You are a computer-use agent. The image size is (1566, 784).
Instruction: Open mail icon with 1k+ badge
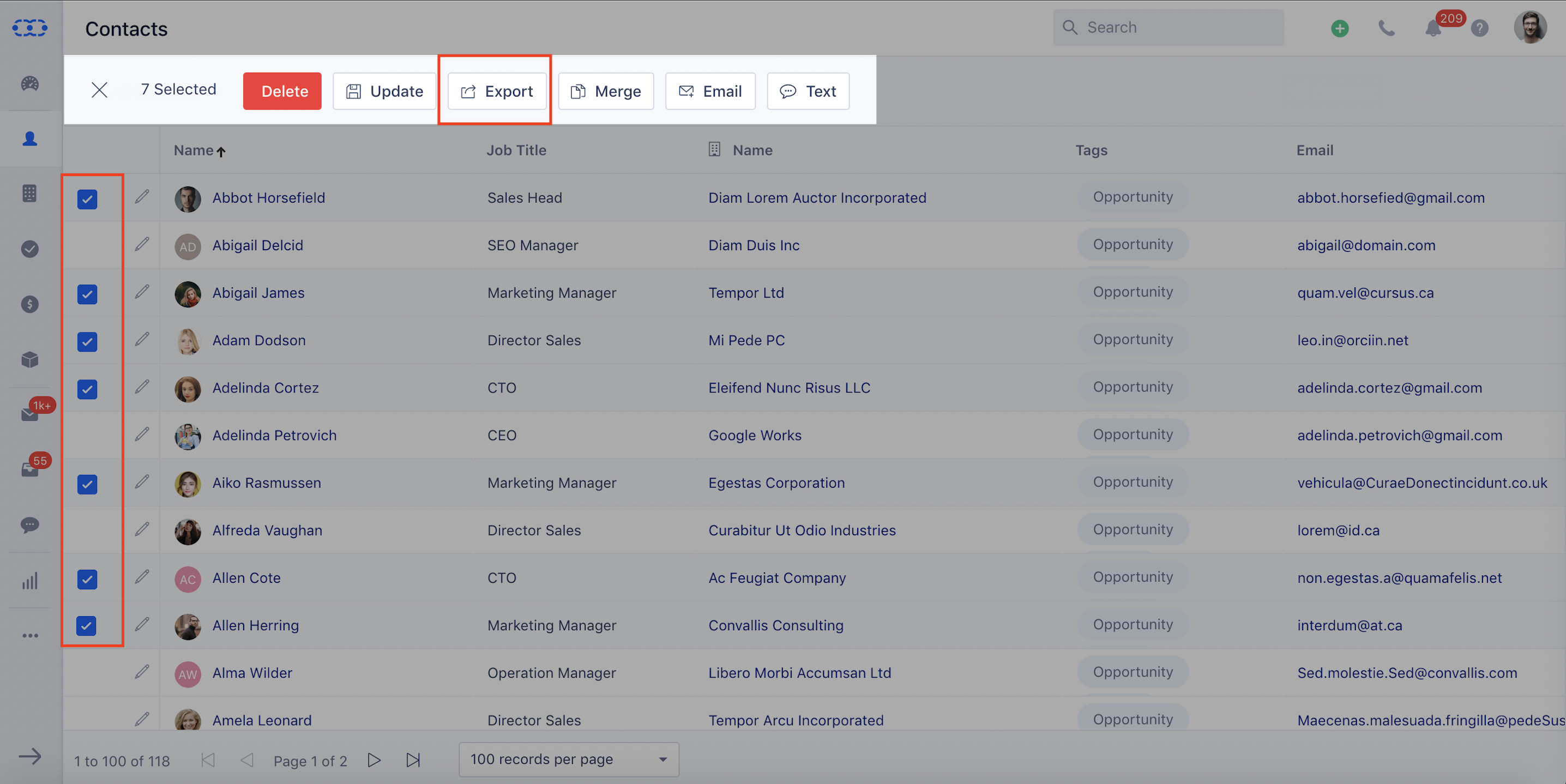[30, 414]
